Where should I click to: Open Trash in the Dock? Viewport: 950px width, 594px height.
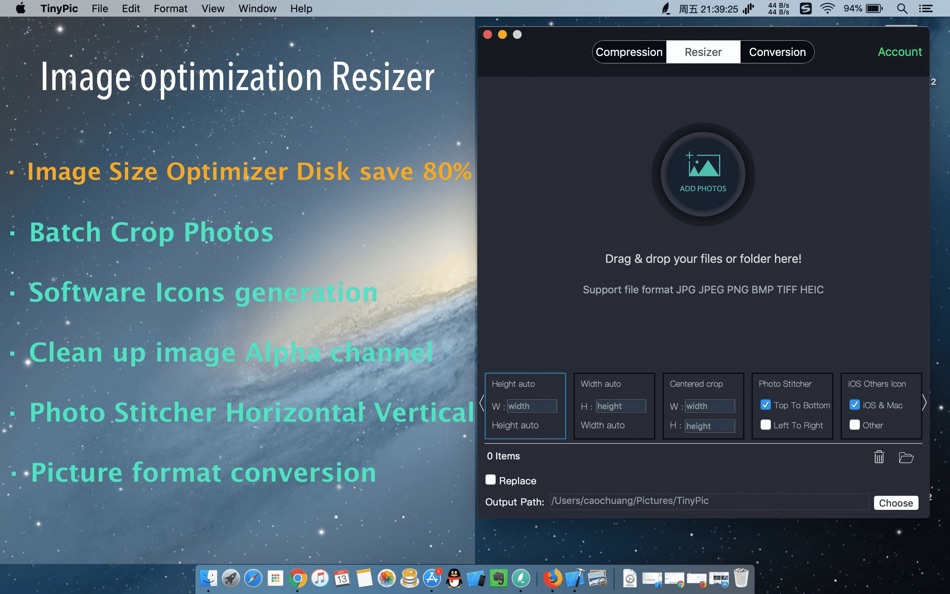(x=741, y=578)
